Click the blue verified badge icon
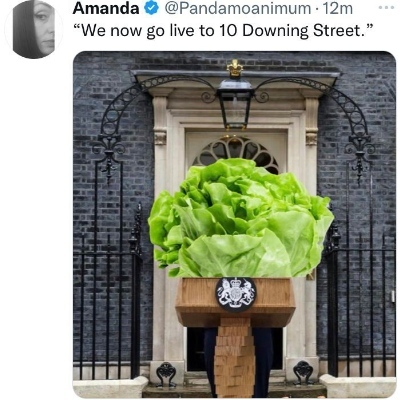 pos(151,8)
